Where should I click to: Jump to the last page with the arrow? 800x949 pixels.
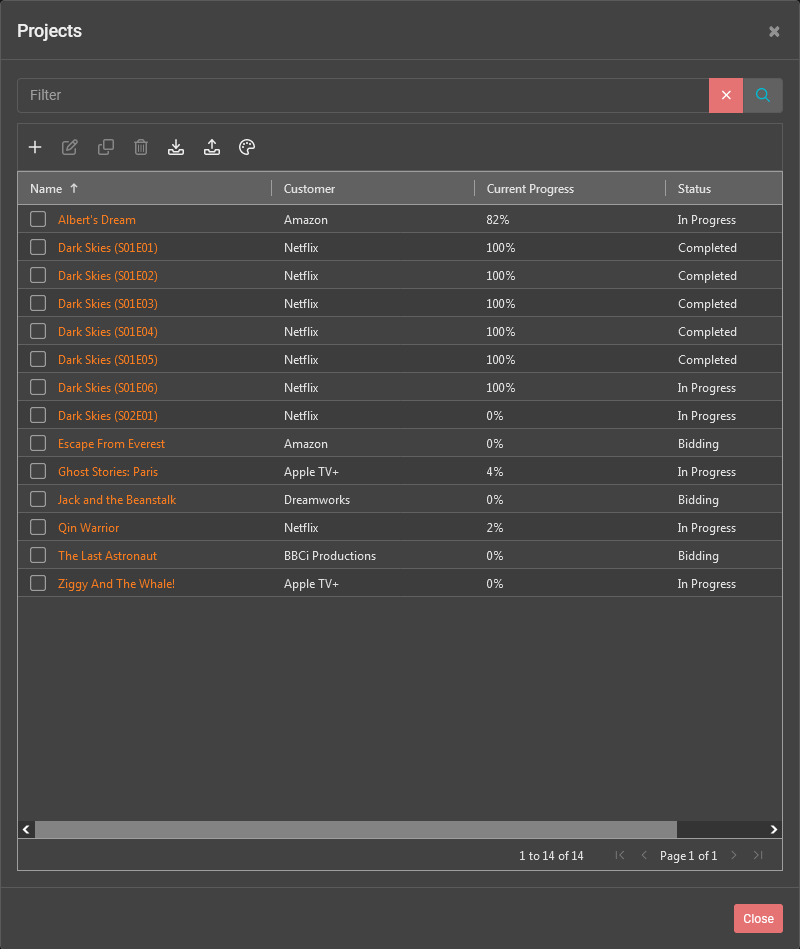tap(758, 856)
